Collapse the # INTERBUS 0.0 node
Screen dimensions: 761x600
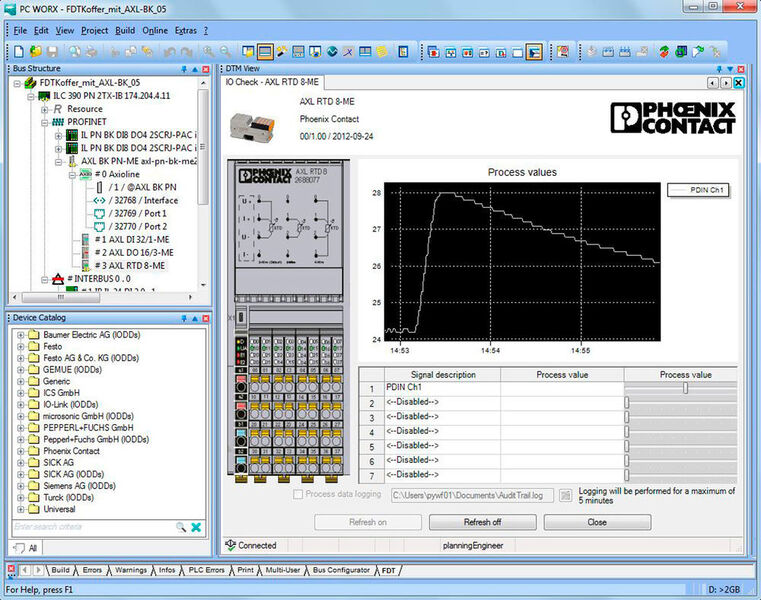45,280
